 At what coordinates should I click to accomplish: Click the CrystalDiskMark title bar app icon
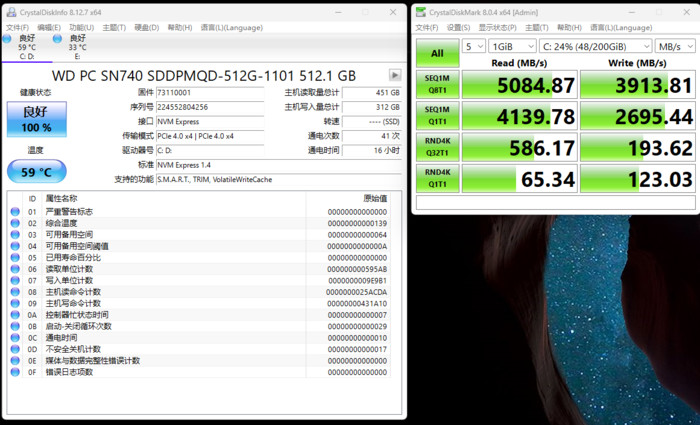coord(421,11)
